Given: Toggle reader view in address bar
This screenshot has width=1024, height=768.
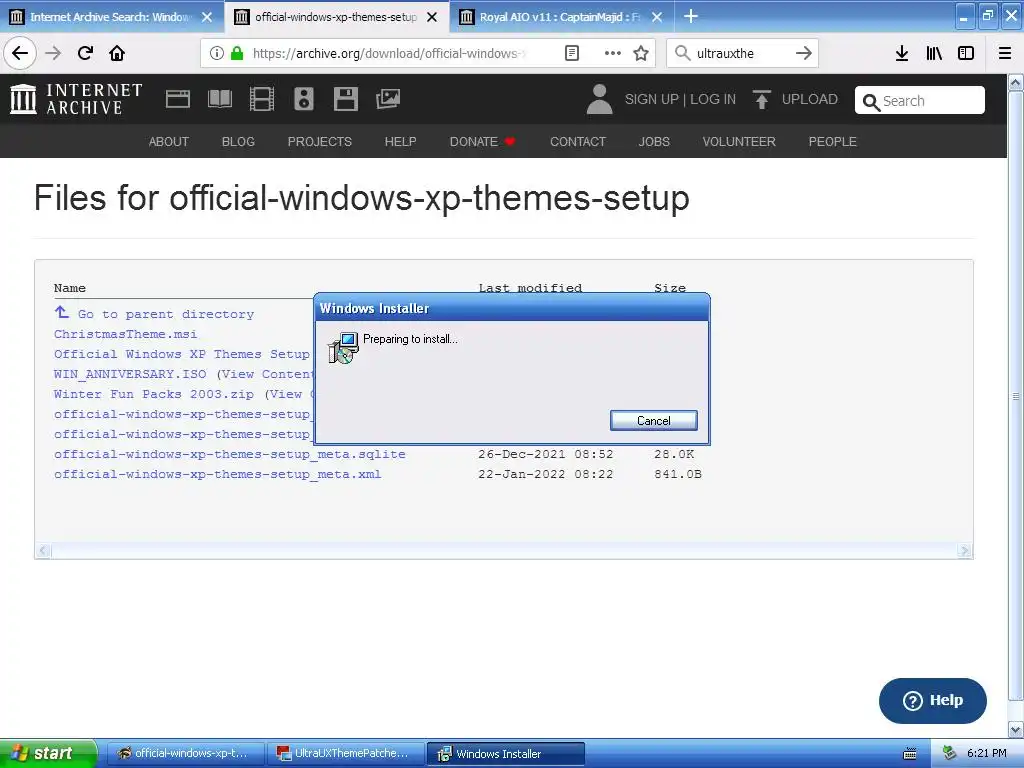Looking at the screenshot, I should 571,53.
